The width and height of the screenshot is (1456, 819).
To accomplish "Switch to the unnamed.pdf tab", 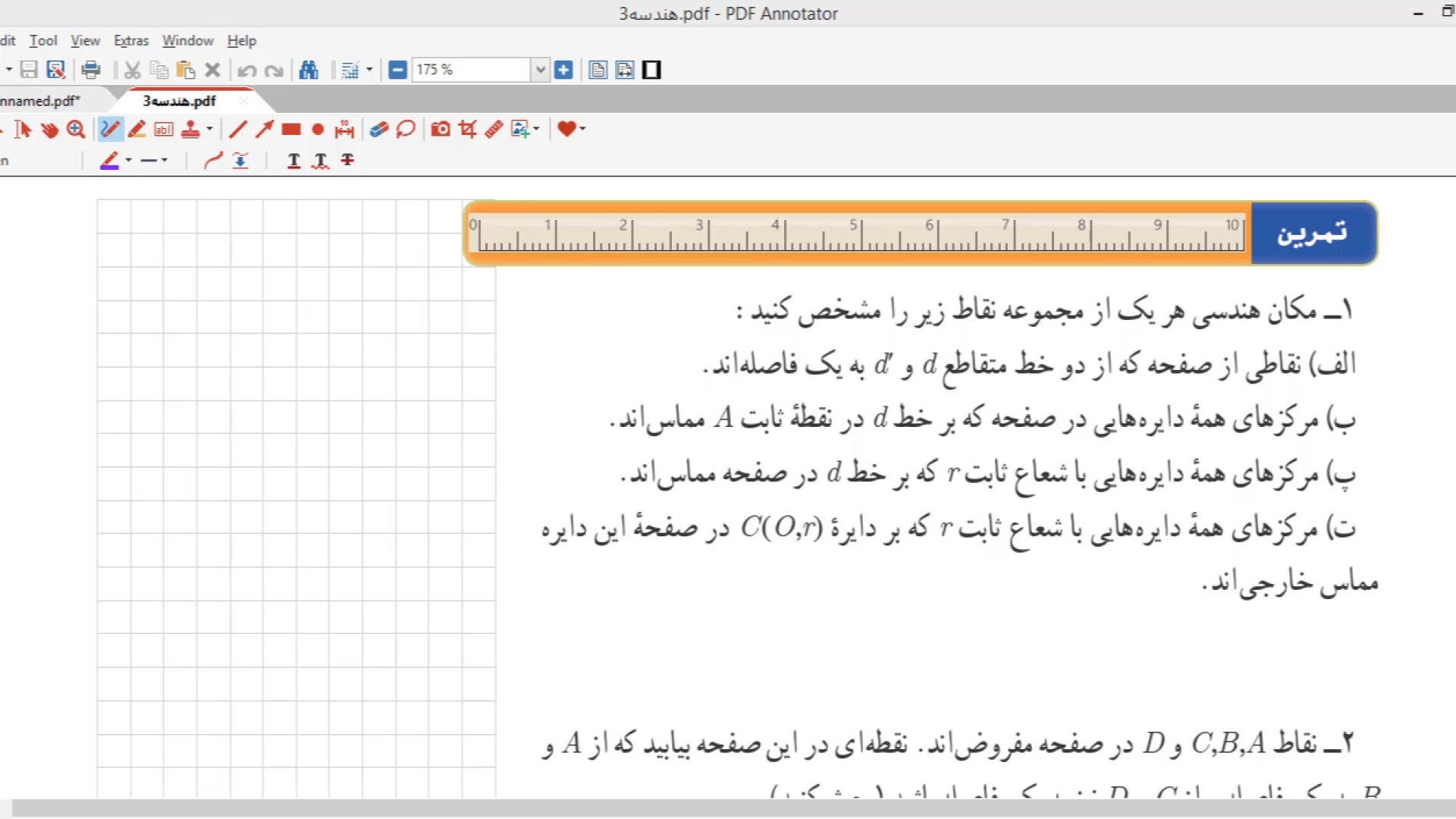I will [42, 101].
